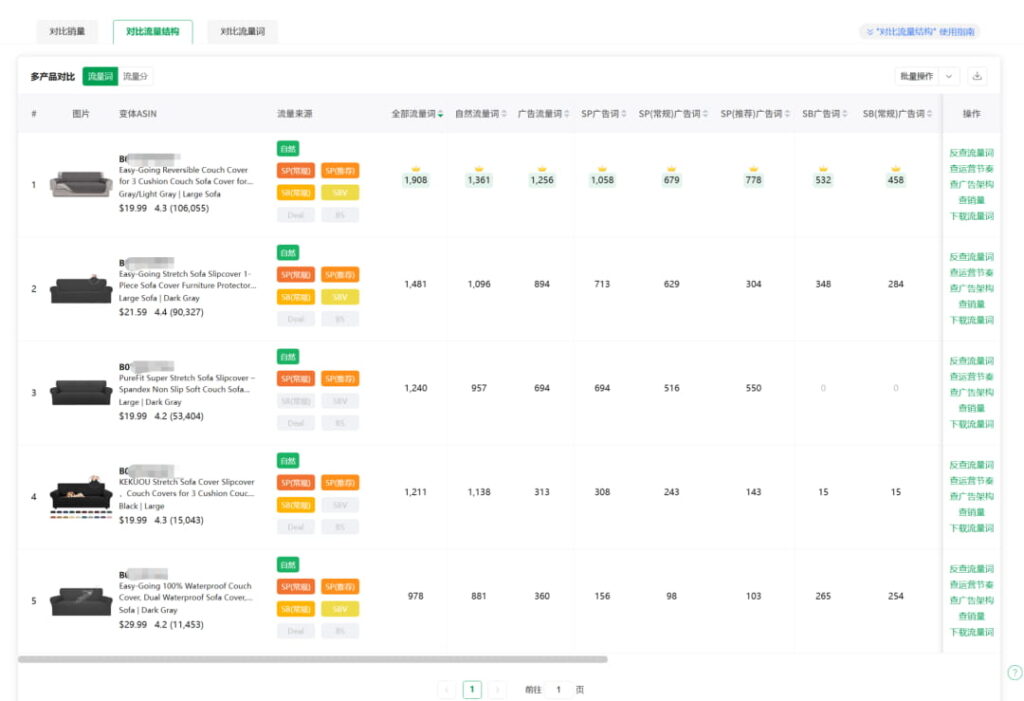Click 反查流量词 link for product 1
This screenshot has height=701, width=1024.
pyautogui.click(x=971, y=153)
